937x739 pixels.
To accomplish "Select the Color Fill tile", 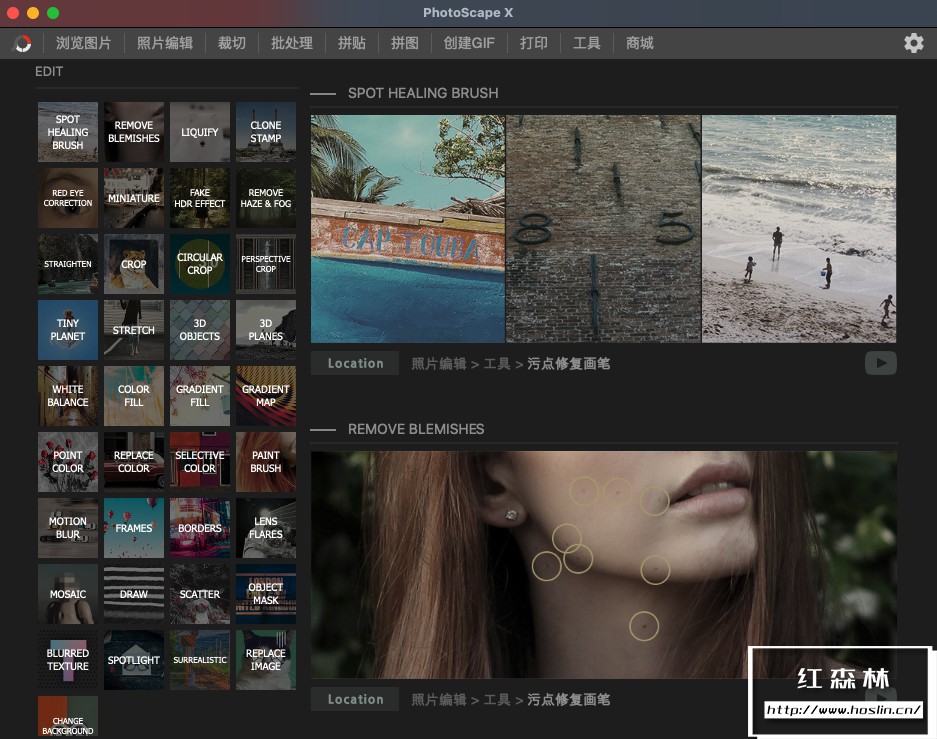I will pyautogui.click(x=134, y=395).
